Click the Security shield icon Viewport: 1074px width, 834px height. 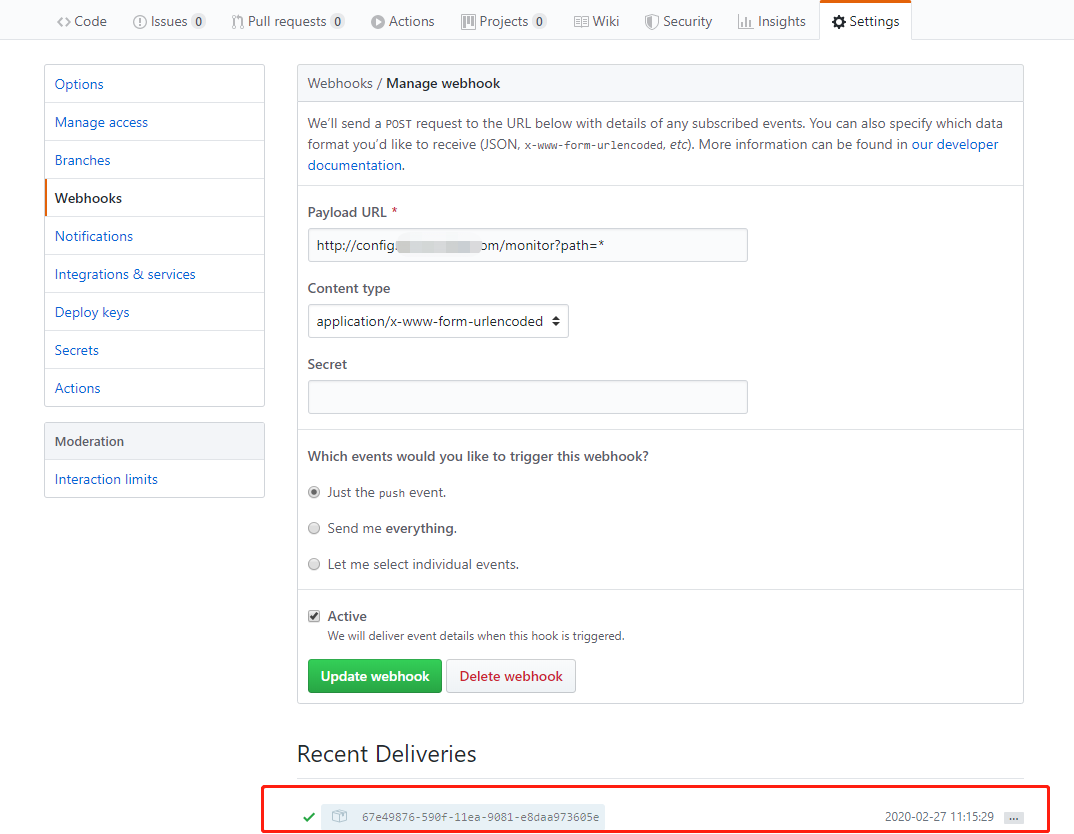coord(651,22)
